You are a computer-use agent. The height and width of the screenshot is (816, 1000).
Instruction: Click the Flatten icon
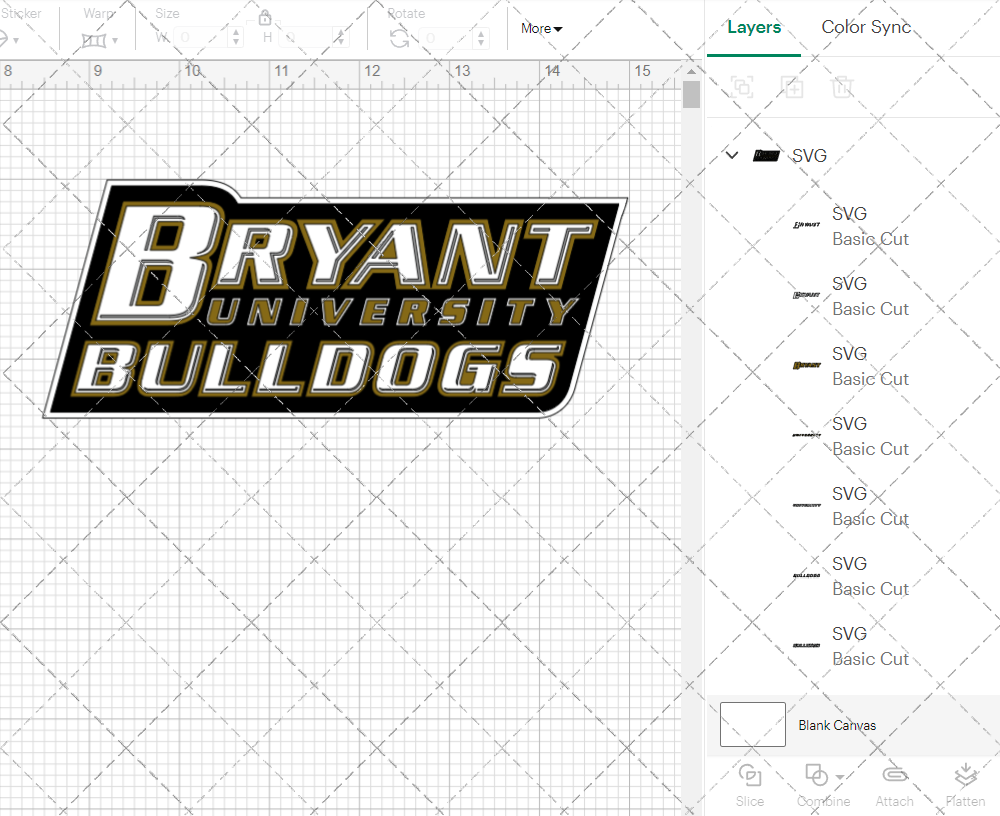click(x=966, y=782)
